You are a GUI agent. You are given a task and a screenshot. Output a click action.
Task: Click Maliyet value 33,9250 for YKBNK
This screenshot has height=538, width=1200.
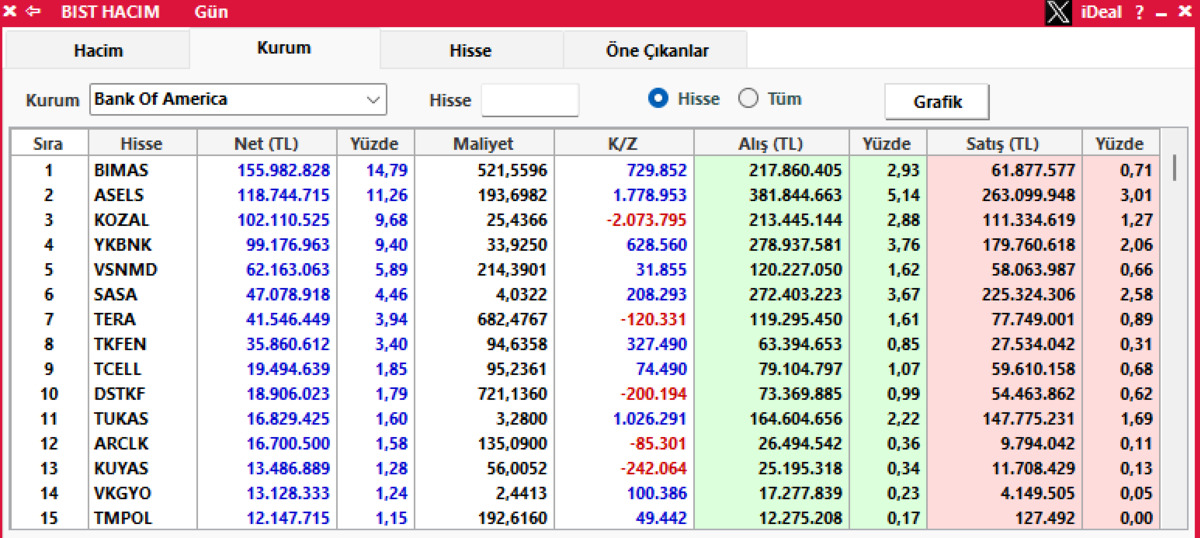(x=517, y=245)
